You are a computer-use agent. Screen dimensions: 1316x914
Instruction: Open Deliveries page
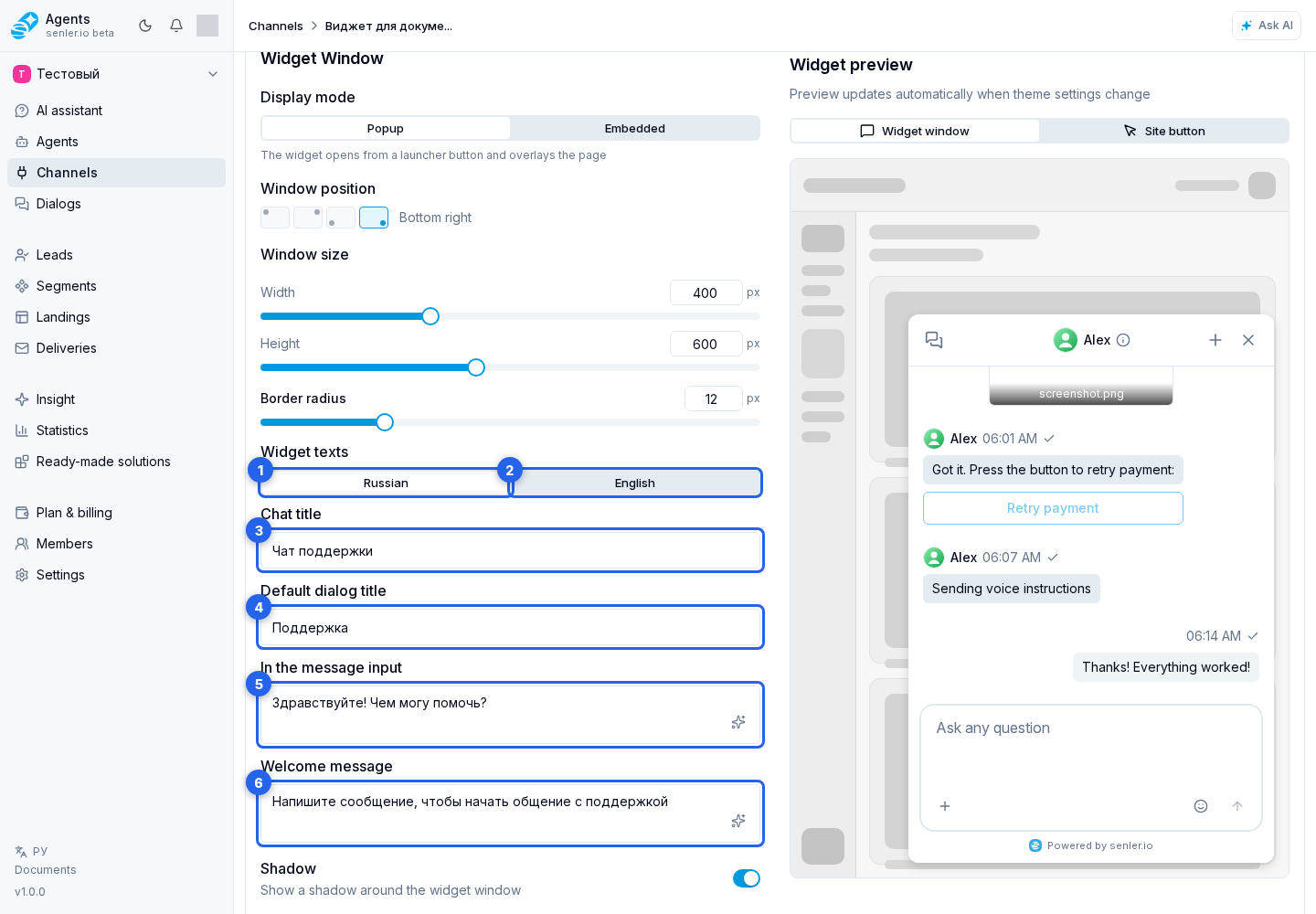[x=116, y=348]
